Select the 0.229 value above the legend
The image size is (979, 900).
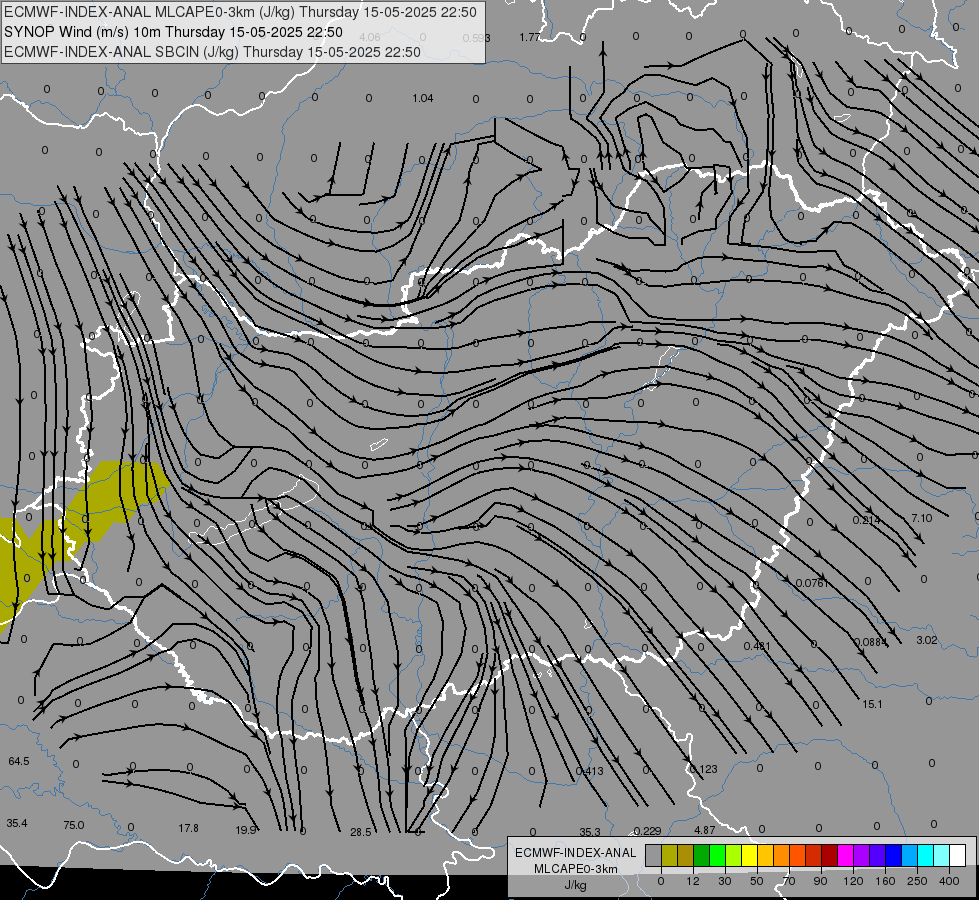(x=647, y=831)
